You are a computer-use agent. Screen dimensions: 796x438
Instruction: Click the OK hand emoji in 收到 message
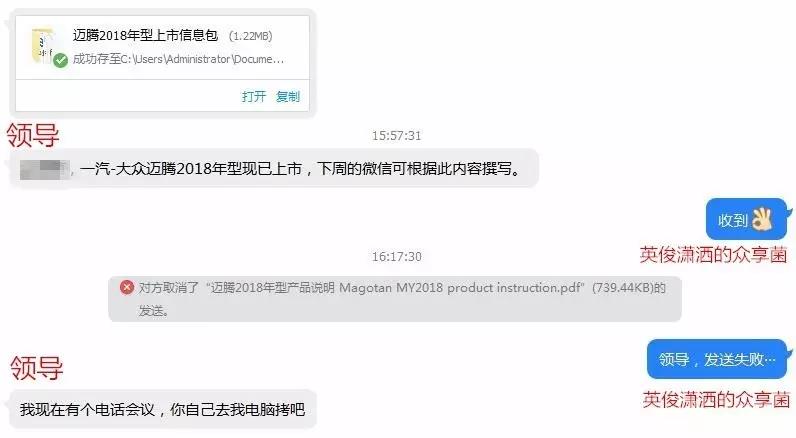click(762, 219)
